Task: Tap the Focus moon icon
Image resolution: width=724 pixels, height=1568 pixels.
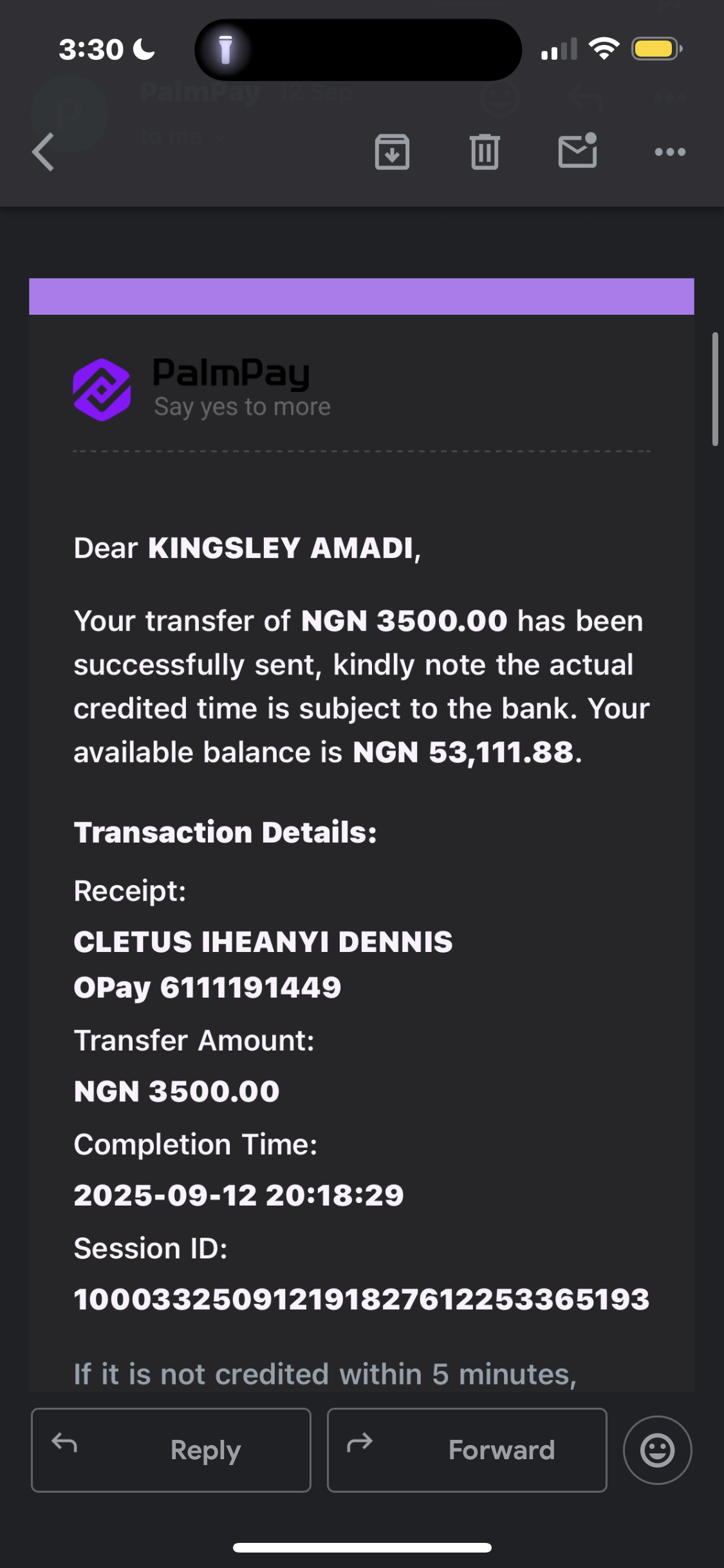Action: 144,50
